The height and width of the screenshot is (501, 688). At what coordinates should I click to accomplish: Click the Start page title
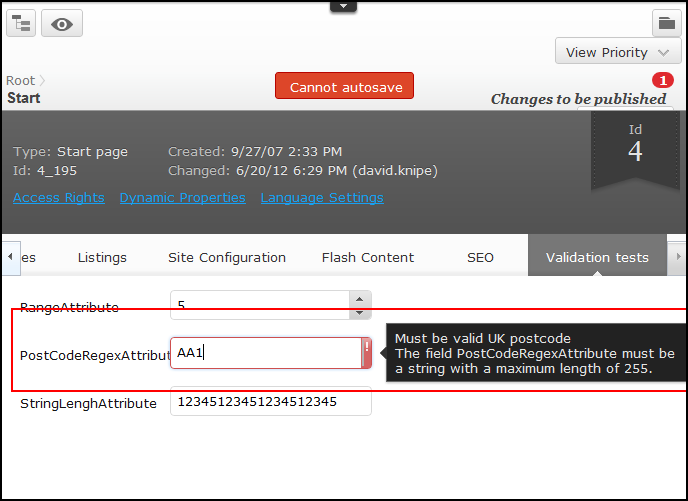pyautogui.click(x=24, y=98)
